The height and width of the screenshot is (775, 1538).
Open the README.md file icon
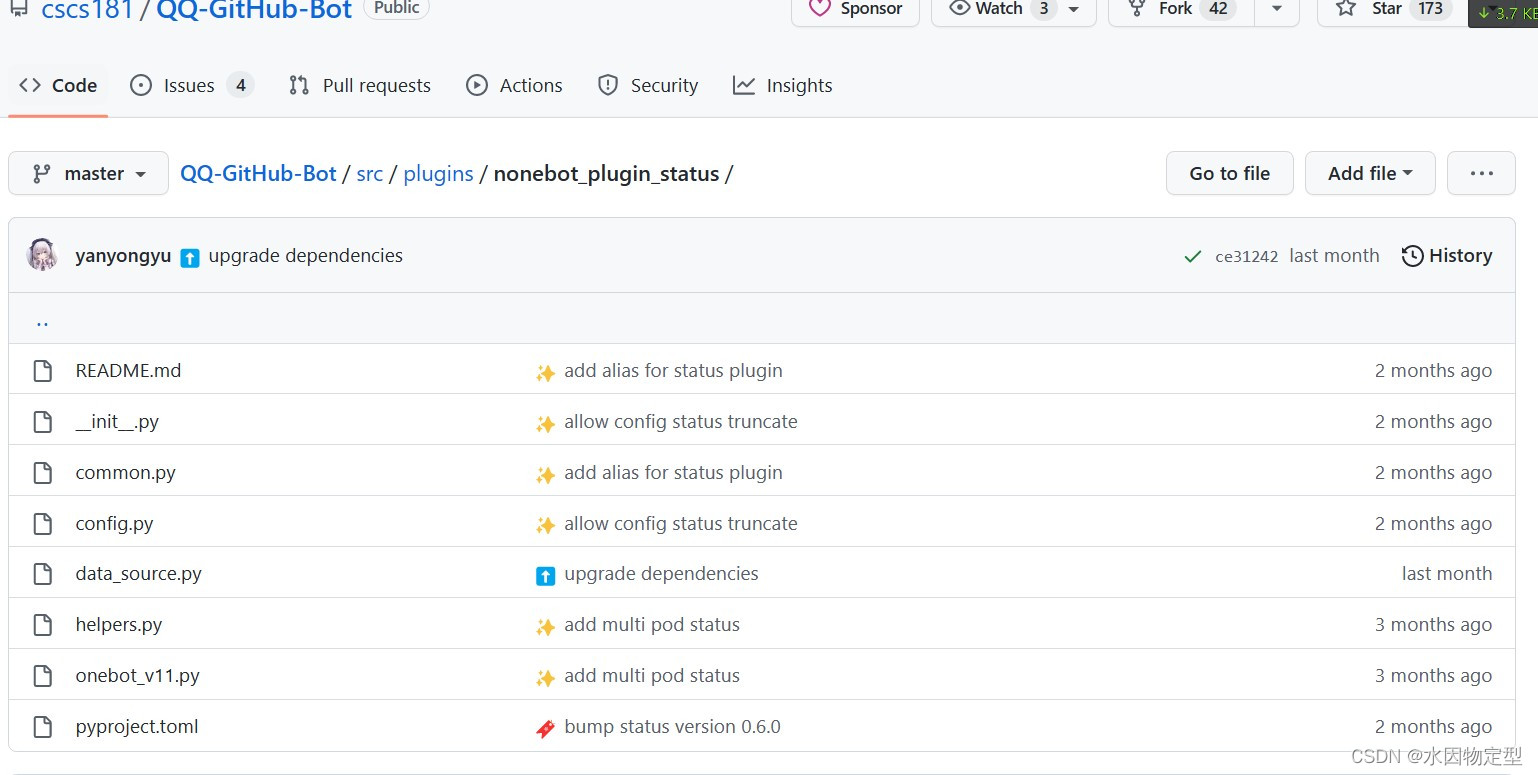click(42, 371)
